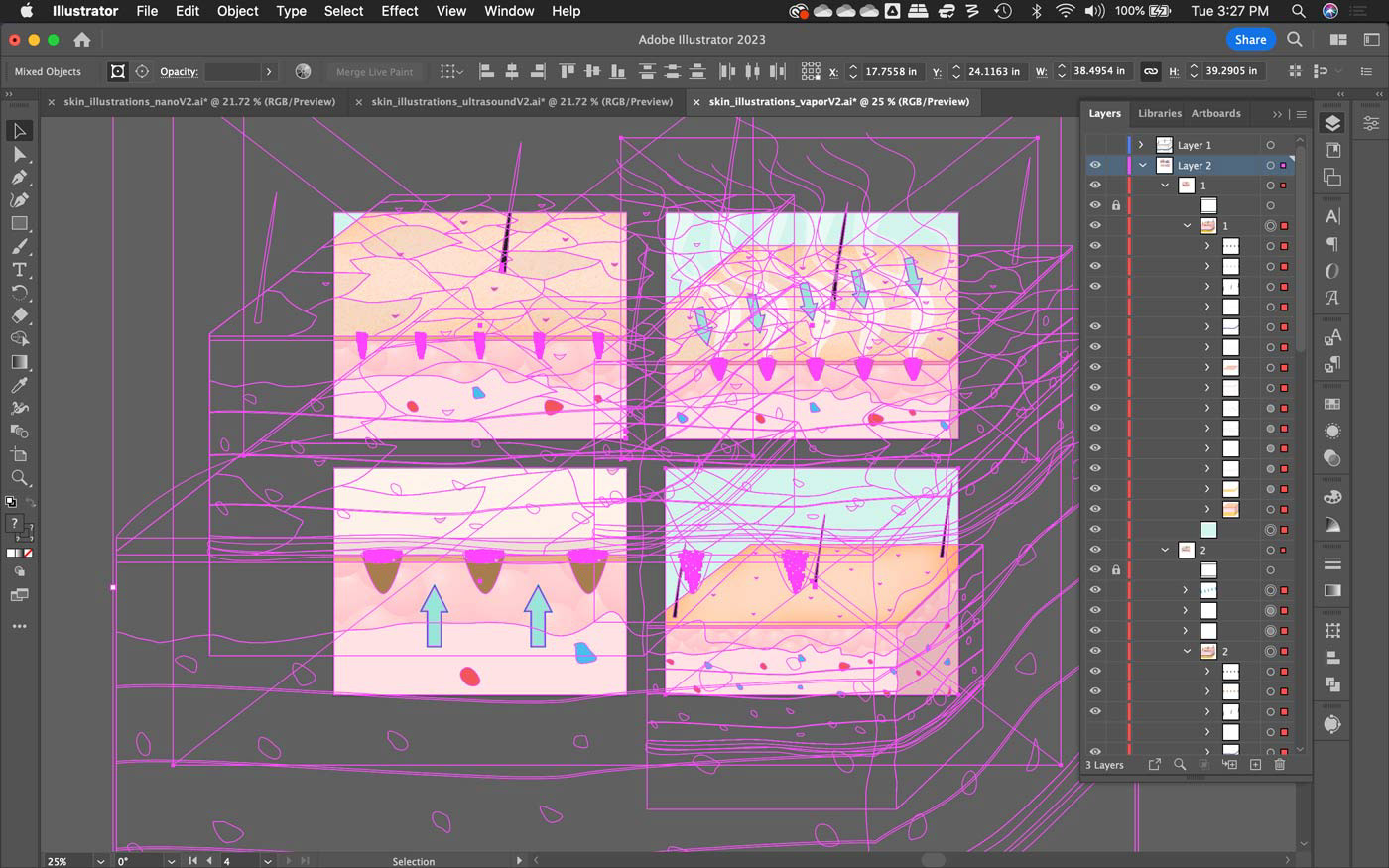1389x868 pixels.
Task: Choose the Pen tool in toolbar
Action: click(19, 178)
